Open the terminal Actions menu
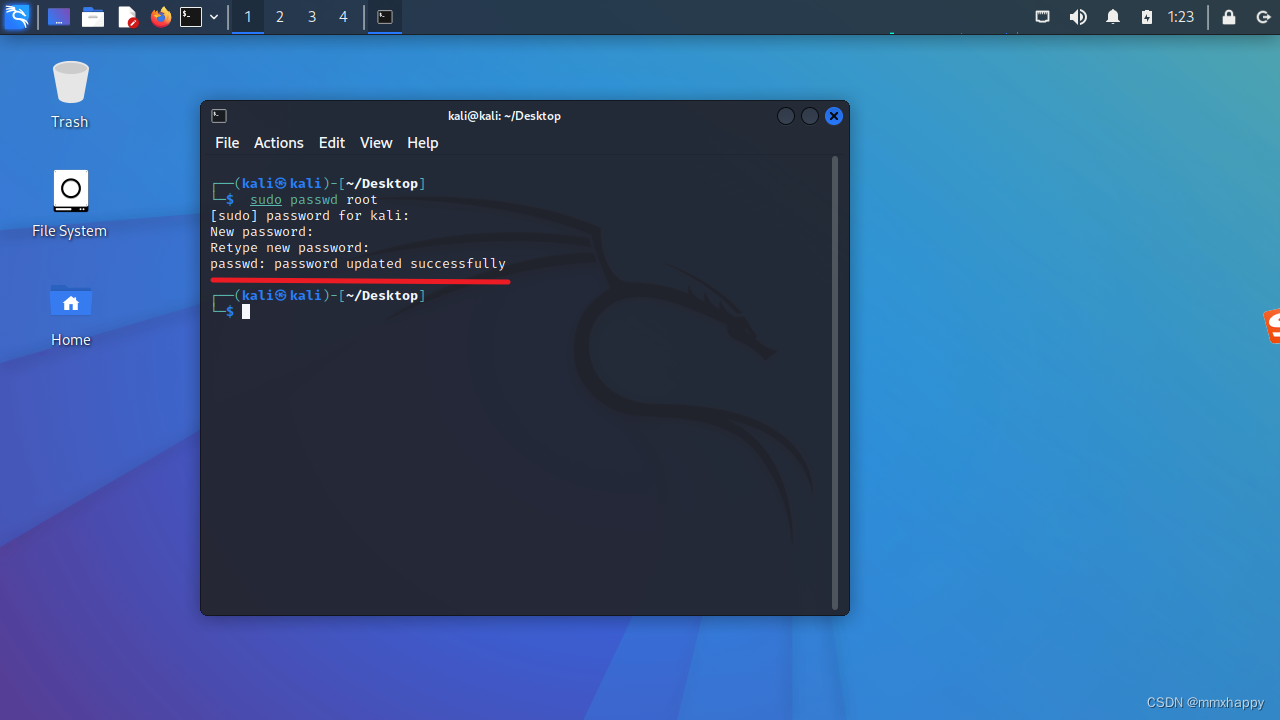The image size is (1280, 720). pyautogui.click(x=278, y=143)
